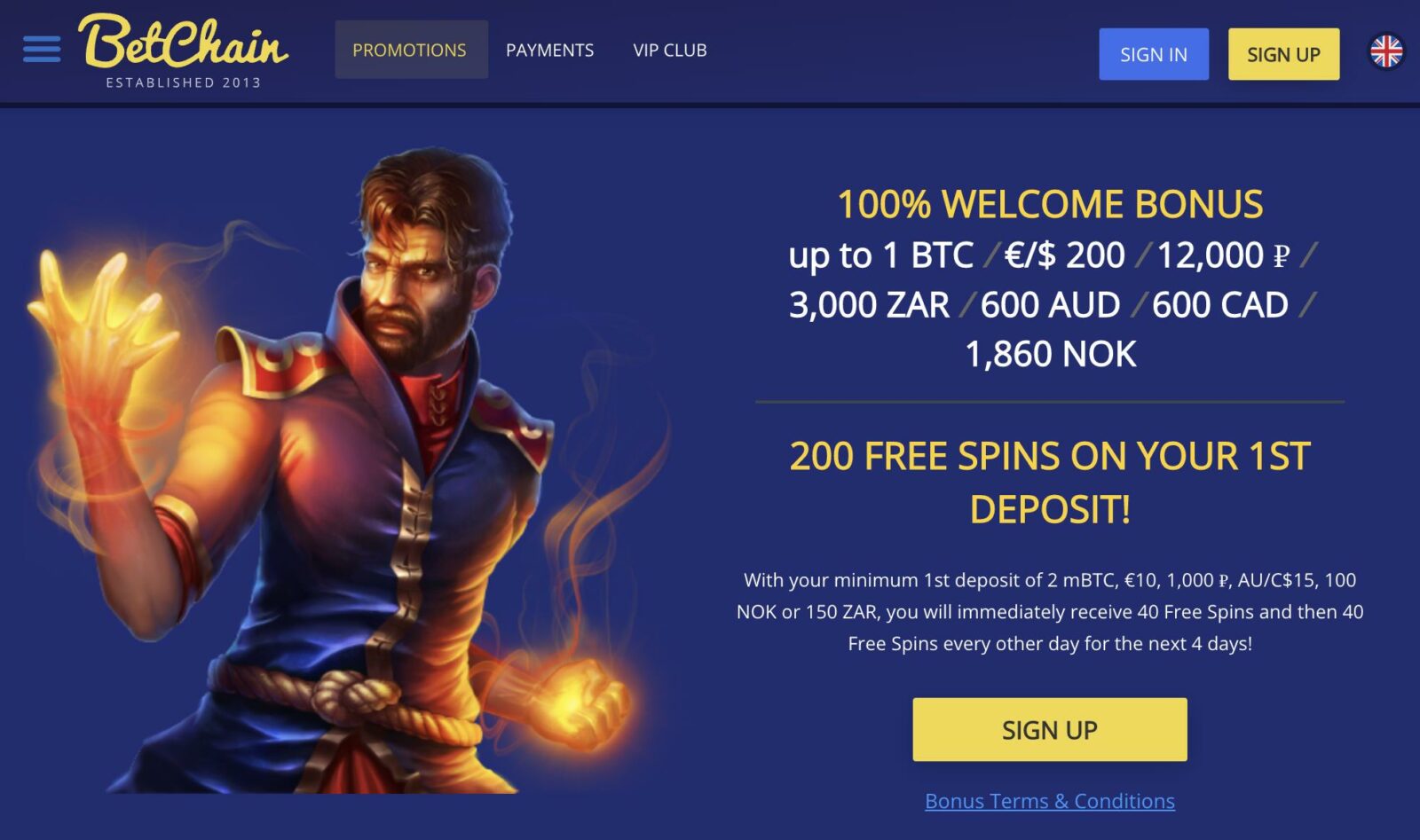Open the hamburger menu icon
The height and width of the screenshot is (840, 1420).
click(42, 50)
